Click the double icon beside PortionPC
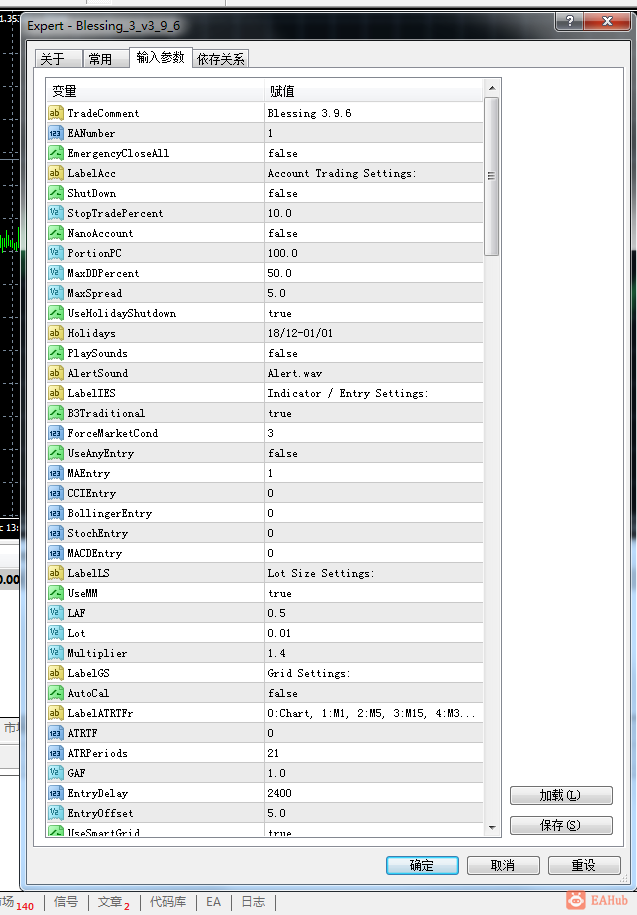This screenshot has width=637, height=915. pyautogui.click(x=55, y=253)
